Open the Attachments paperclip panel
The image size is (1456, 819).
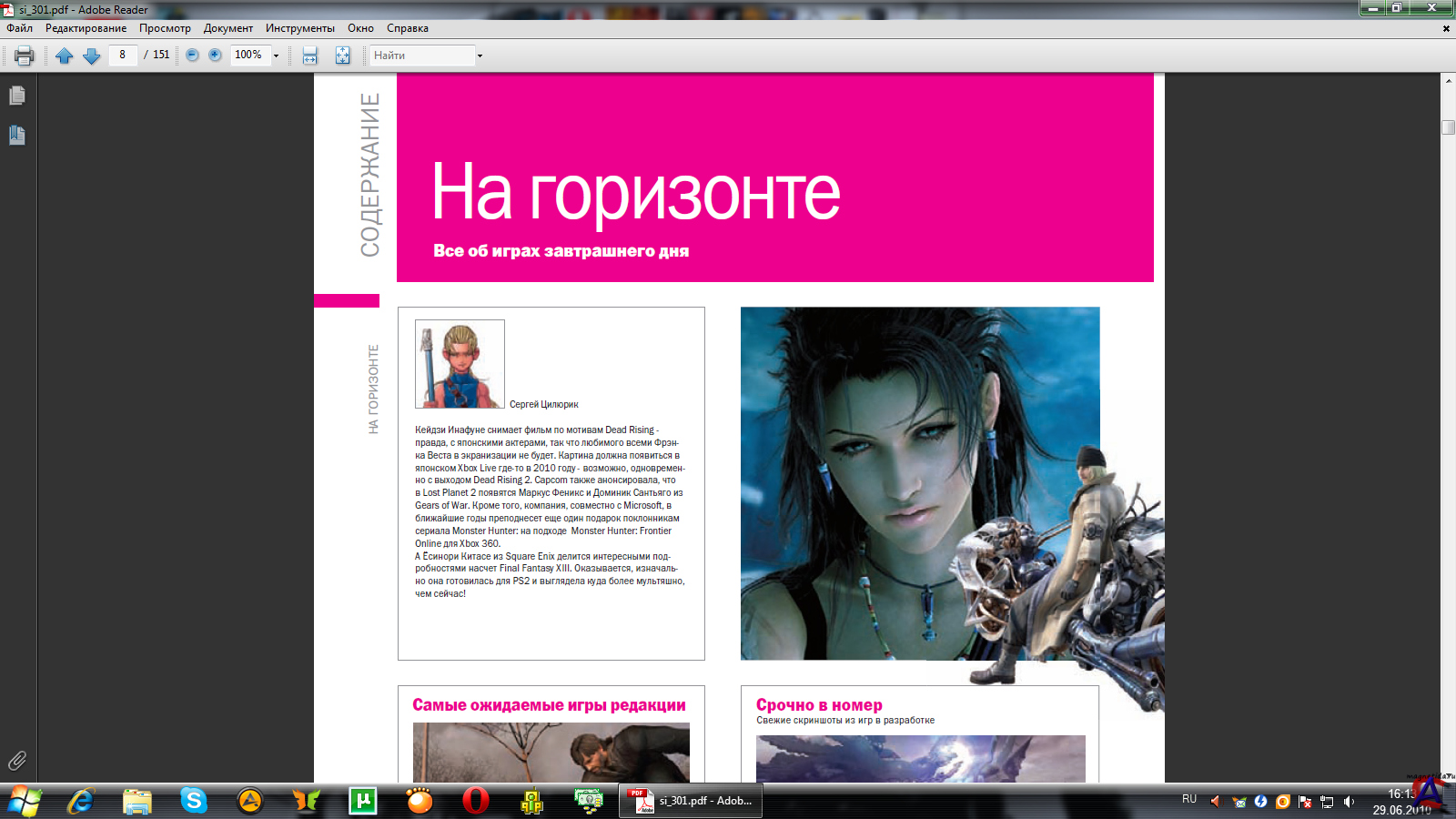click(17, 761)
